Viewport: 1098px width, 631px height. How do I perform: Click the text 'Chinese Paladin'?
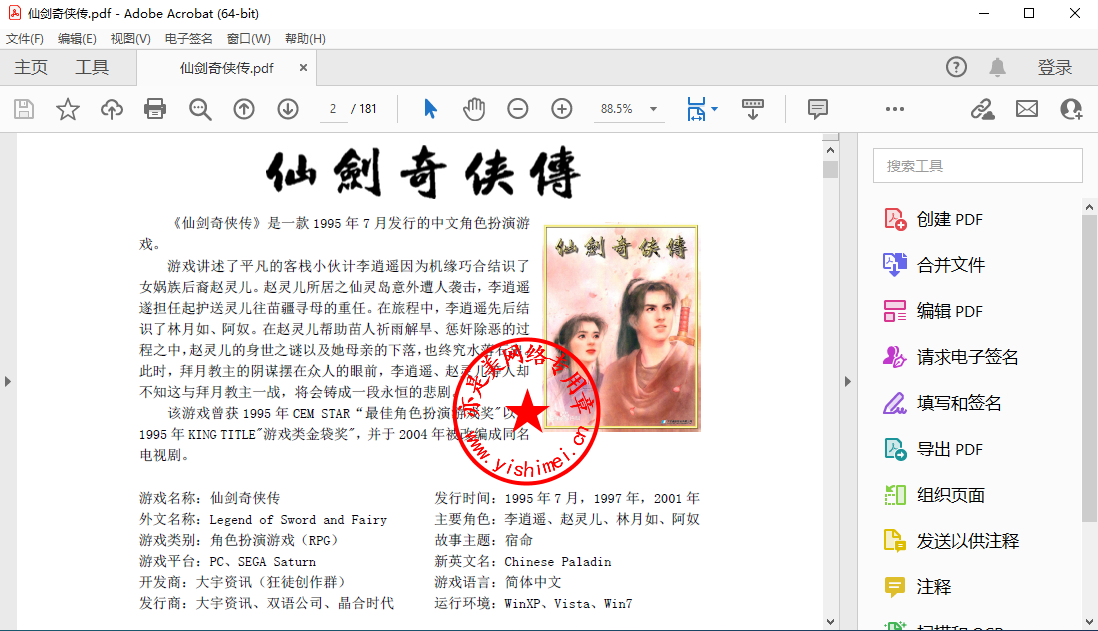(557, 562)
